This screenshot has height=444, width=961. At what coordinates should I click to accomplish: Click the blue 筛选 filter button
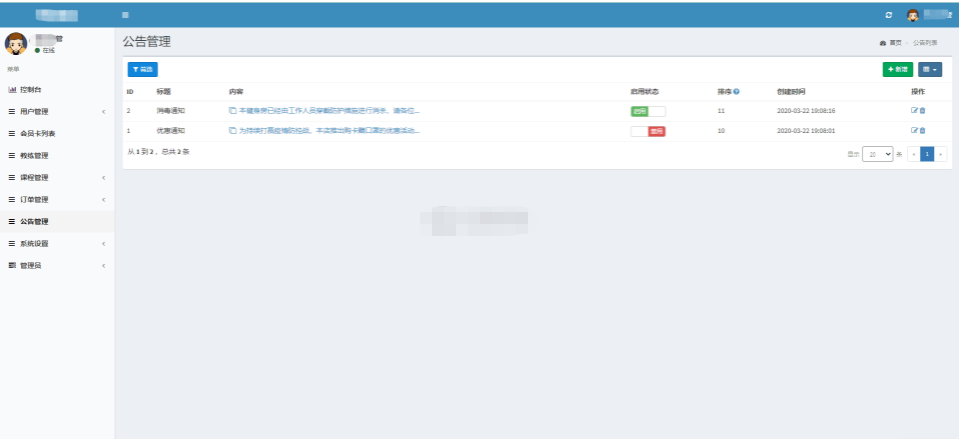click(x=142, y=69)
